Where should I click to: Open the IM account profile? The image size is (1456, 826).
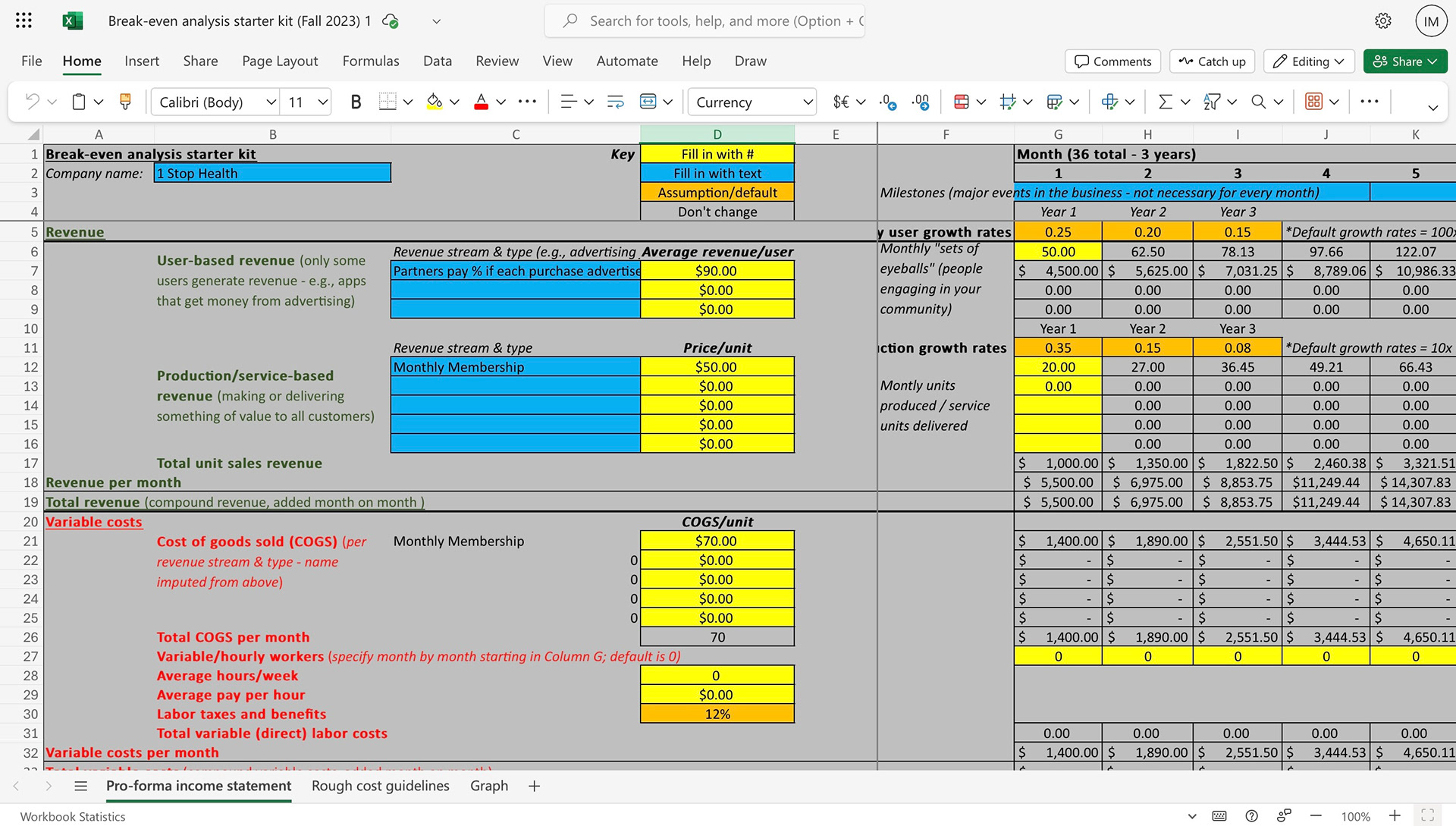(x=1431, y=21)
